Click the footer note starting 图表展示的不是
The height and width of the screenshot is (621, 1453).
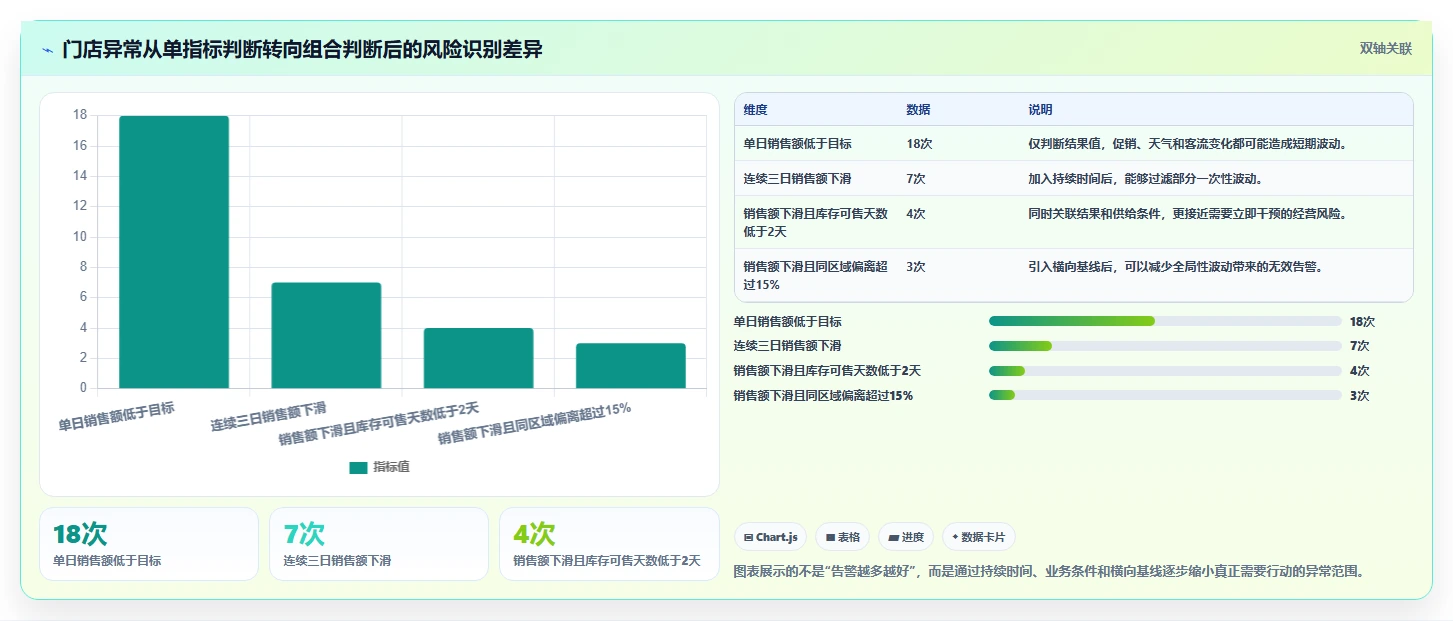pyautogui.click(x=1048, y=572)
